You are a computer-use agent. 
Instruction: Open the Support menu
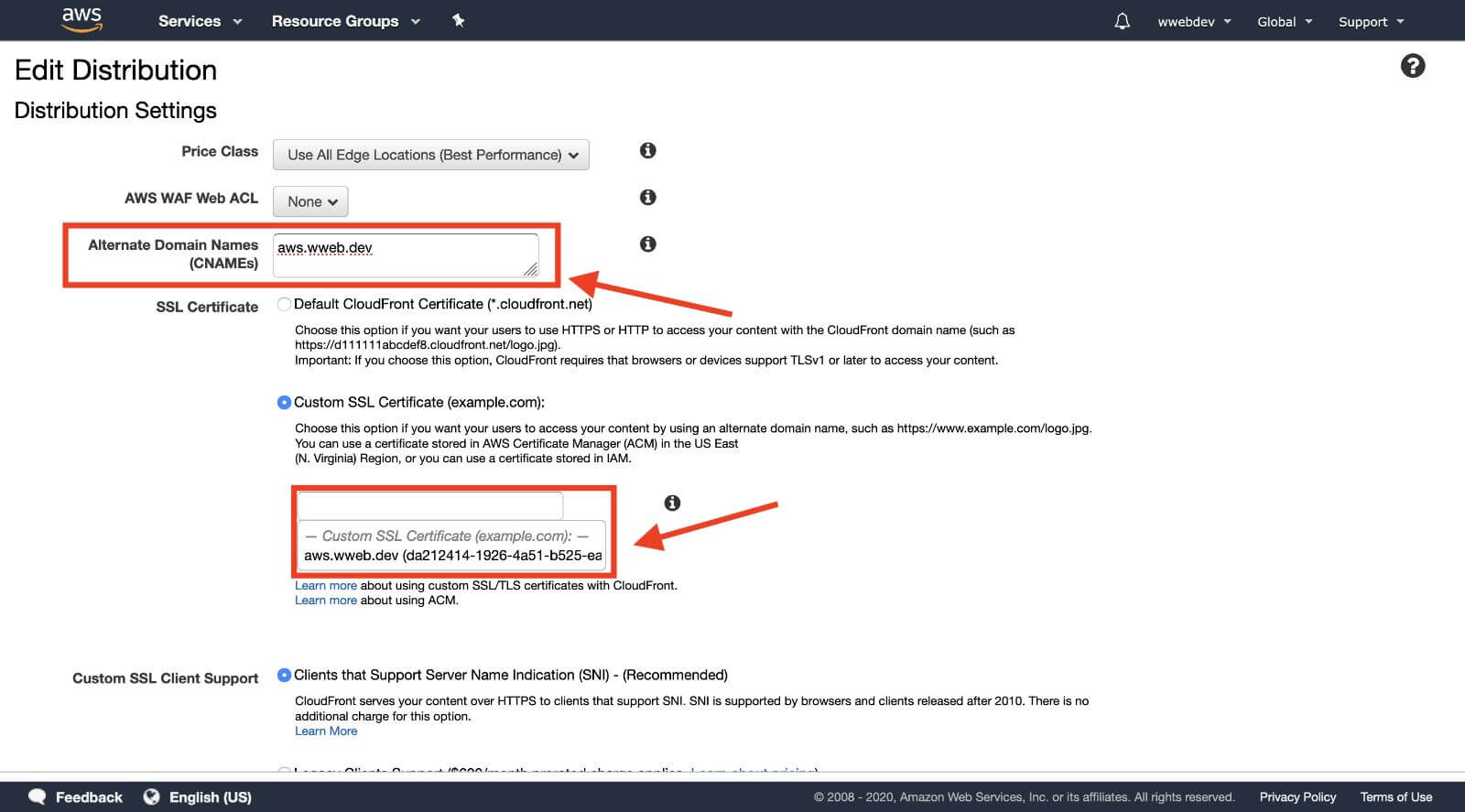(1371, 22)
